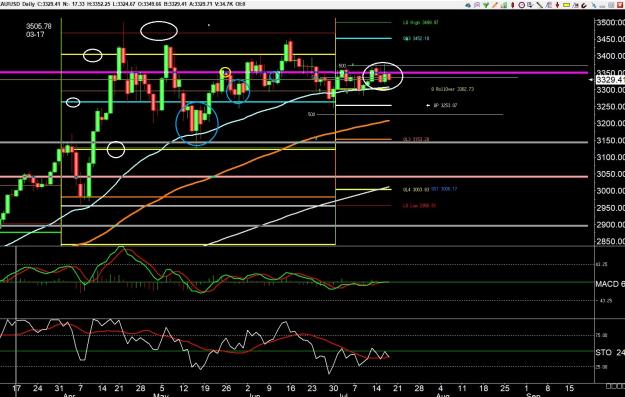Click date axis label 25
Viewport: 625px width, 397px height.
(x=504, y=388)
